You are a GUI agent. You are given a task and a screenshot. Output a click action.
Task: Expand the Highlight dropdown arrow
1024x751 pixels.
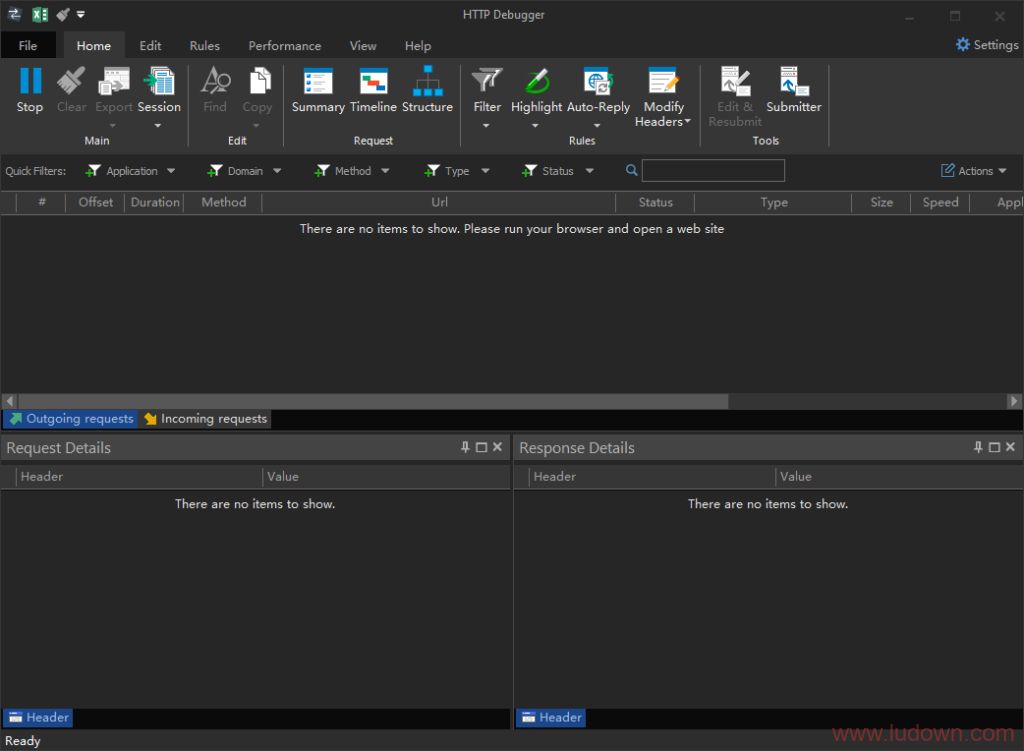(x=535, y=125)
